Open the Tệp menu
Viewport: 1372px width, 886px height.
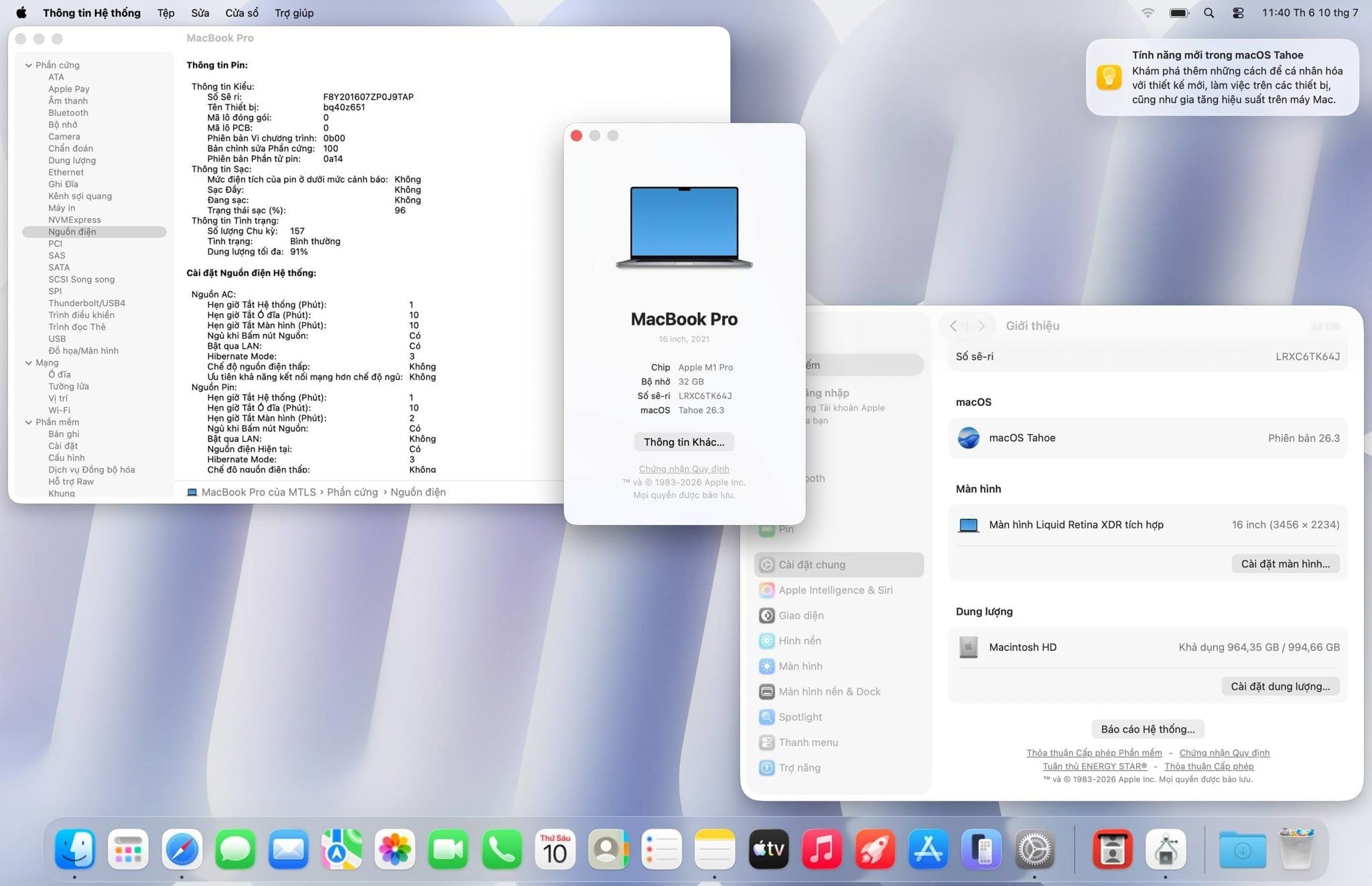[165, 13]
